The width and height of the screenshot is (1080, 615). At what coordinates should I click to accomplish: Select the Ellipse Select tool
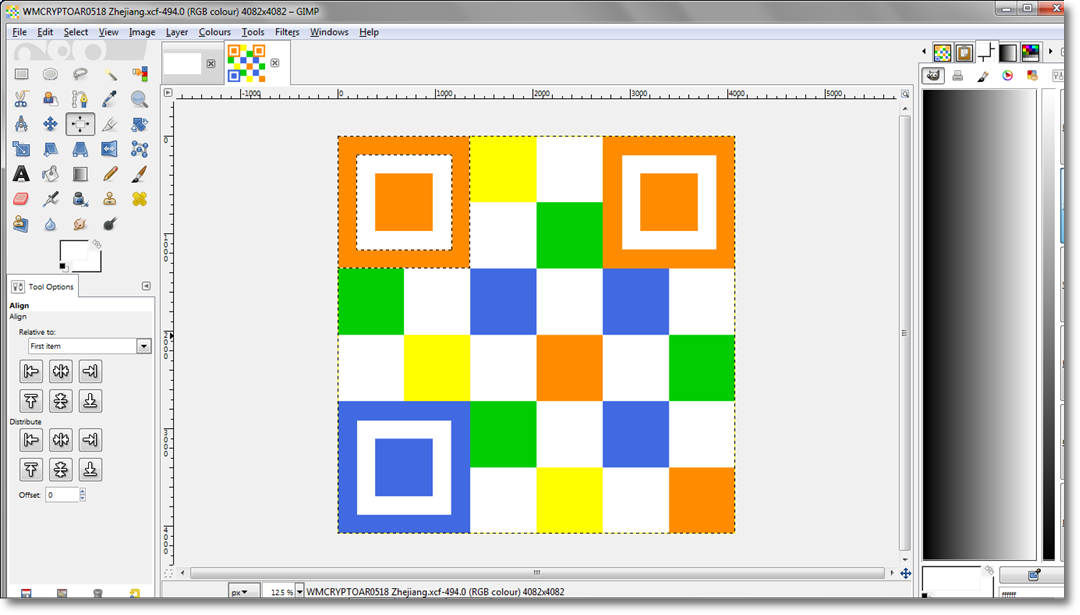click(50, 74)
